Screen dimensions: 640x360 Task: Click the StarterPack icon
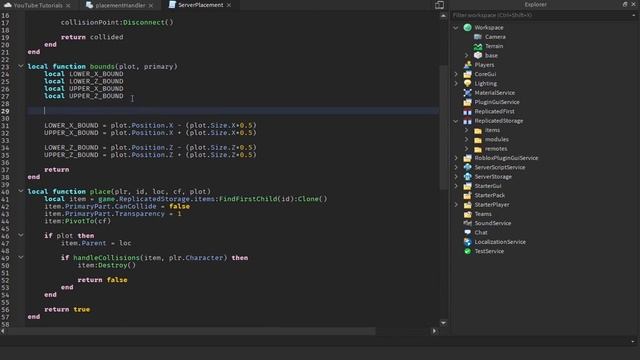point(467,195)
